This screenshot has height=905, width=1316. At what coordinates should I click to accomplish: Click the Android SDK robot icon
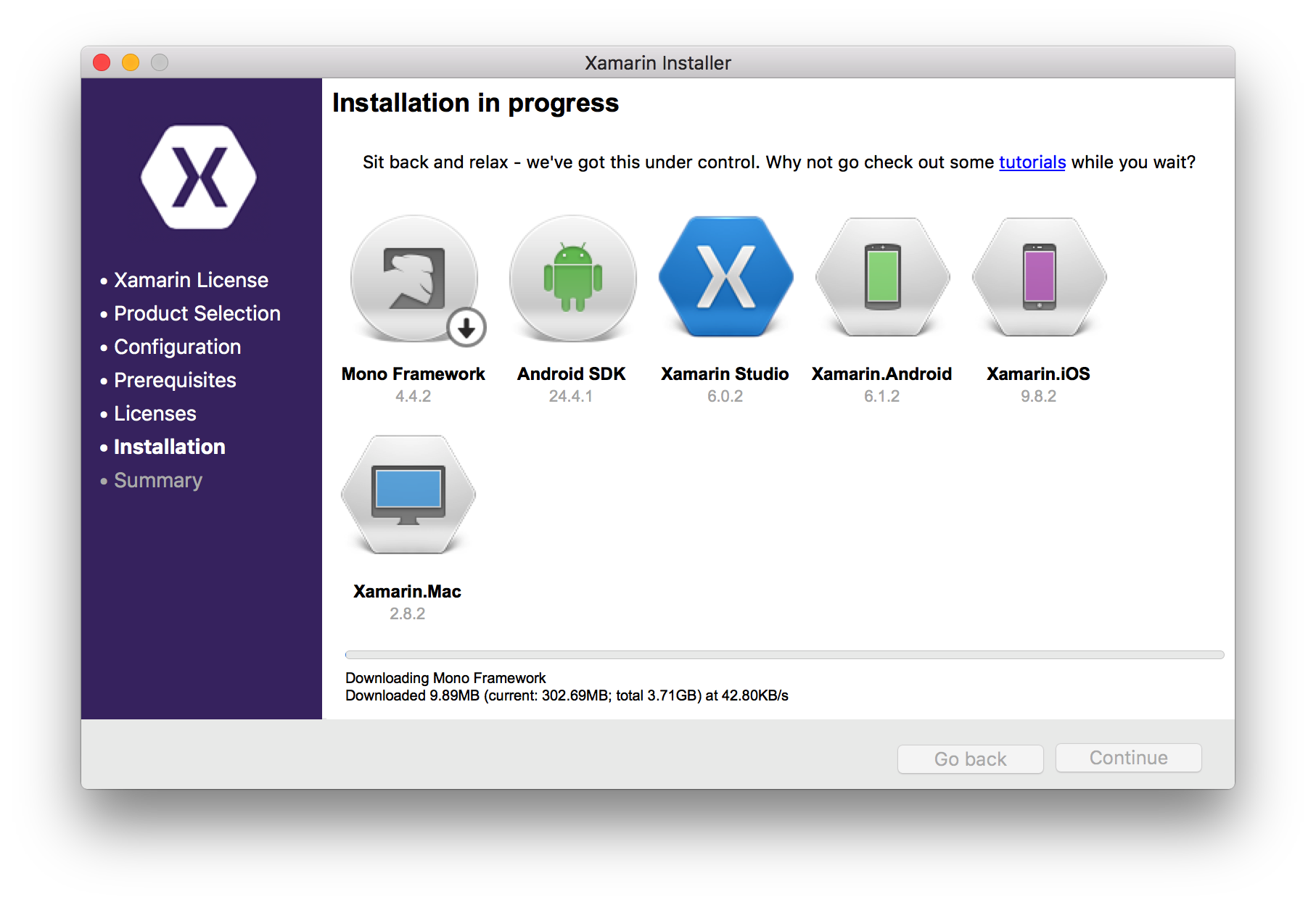pyautogui.click(x=572, y=278)
